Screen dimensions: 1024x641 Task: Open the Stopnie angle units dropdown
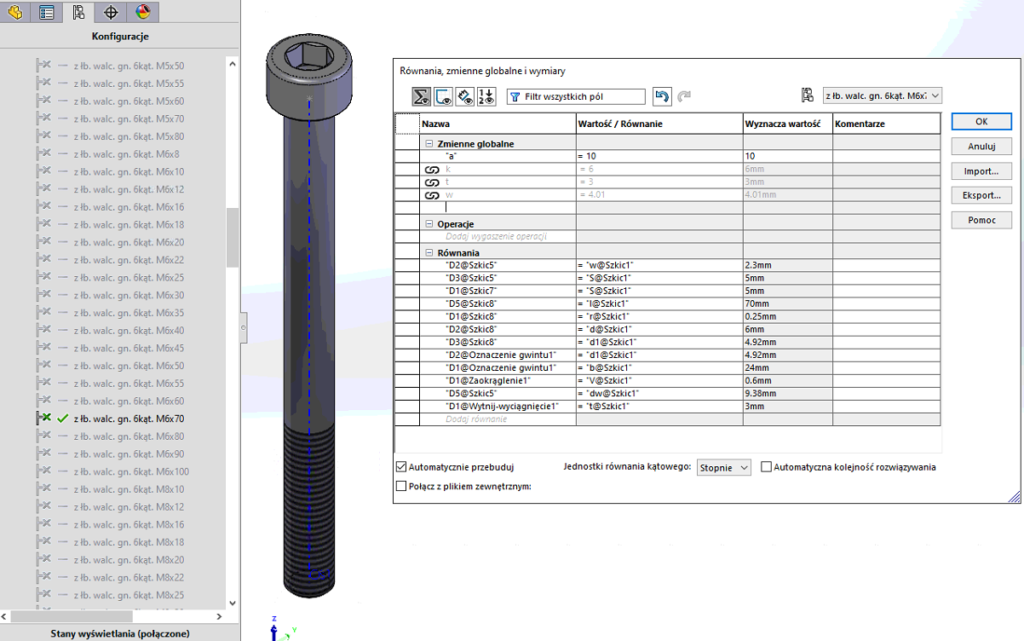click(724, 467)
